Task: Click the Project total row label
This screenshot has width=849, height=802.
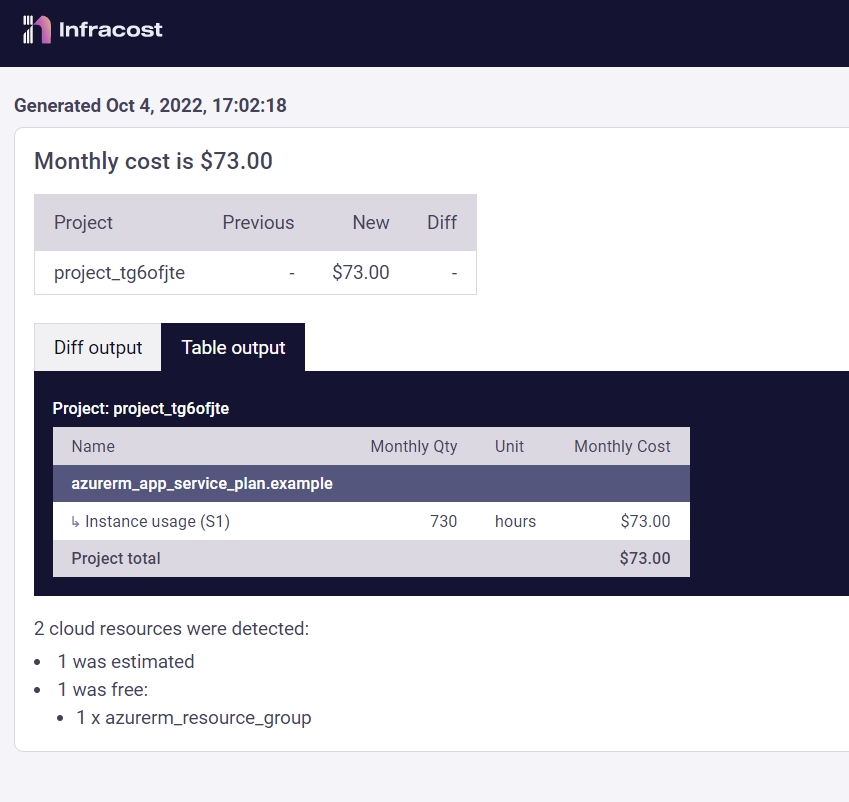Action: pos(116,559)
